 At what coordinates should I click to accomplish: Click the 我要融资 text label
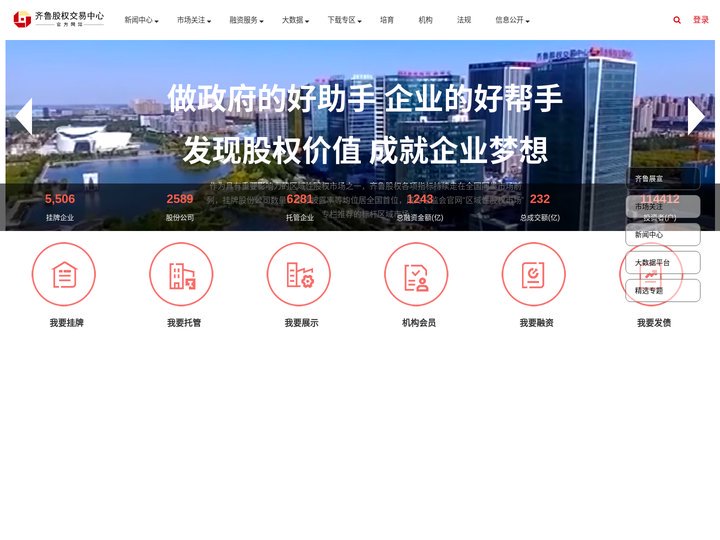[536, 323]
